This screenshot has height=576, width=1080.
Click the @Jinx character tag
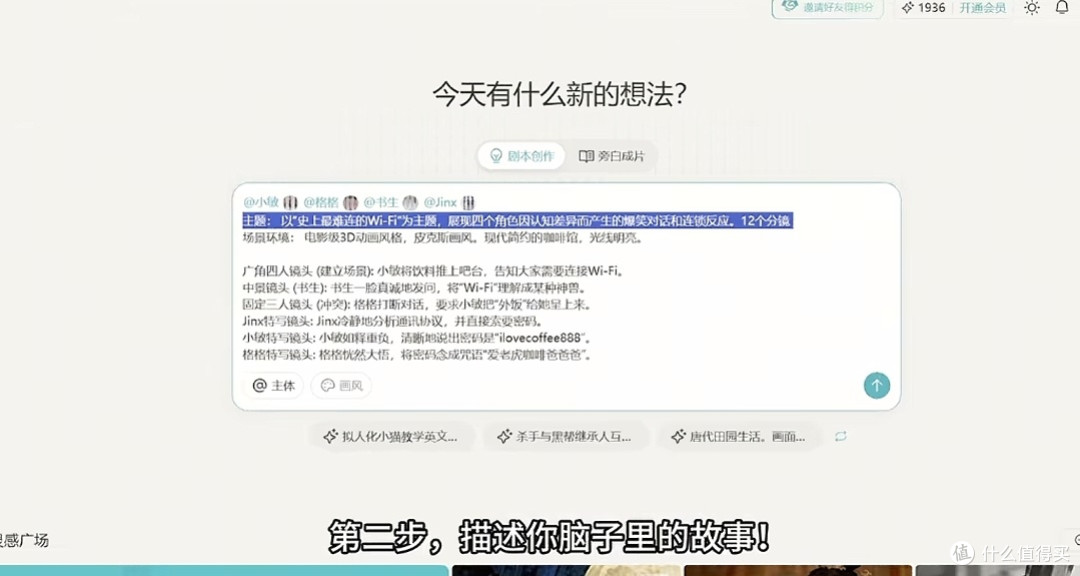[x=449, y=202]
